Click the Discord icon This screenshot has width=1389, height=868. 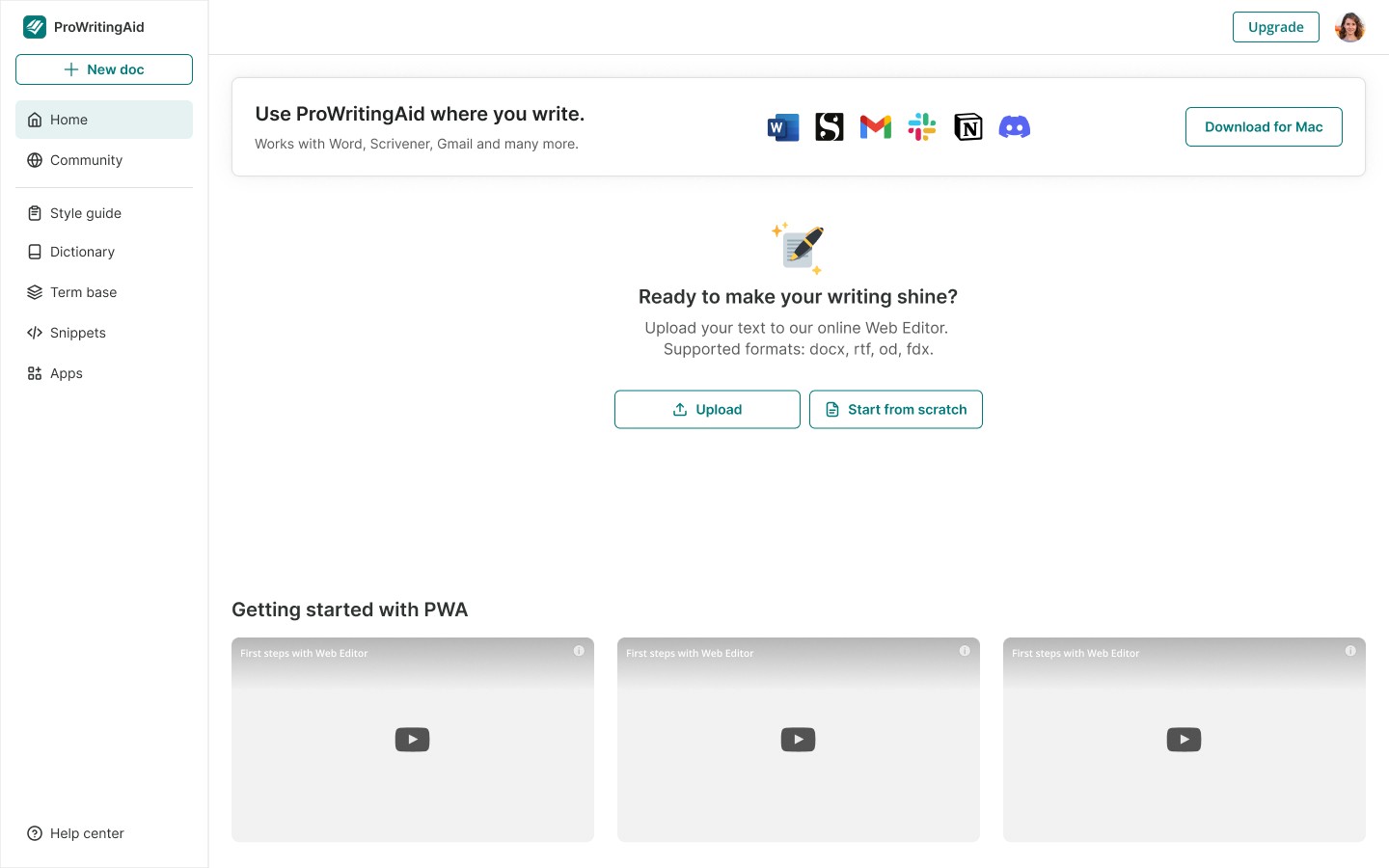click(x=1015, y=127)
